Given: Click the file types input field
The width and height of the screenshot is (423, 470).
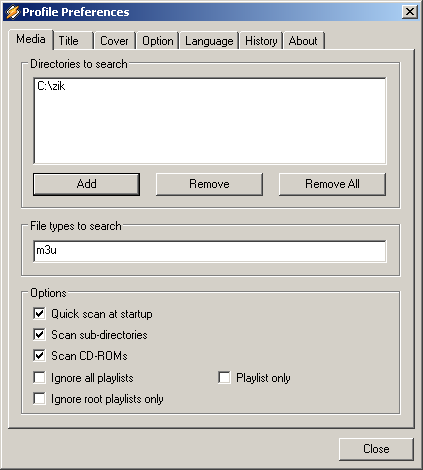Looking at the screenshot, I should (210, 251).
